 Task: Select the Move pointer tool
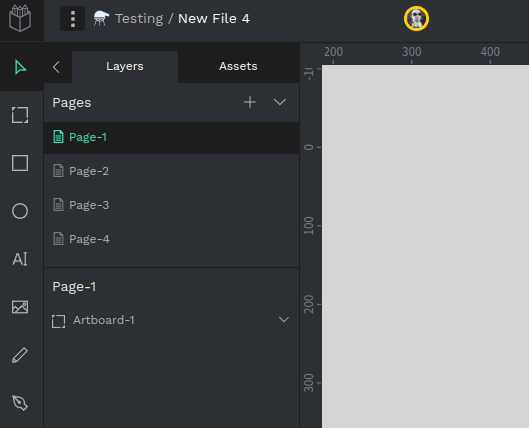point(20,67)
